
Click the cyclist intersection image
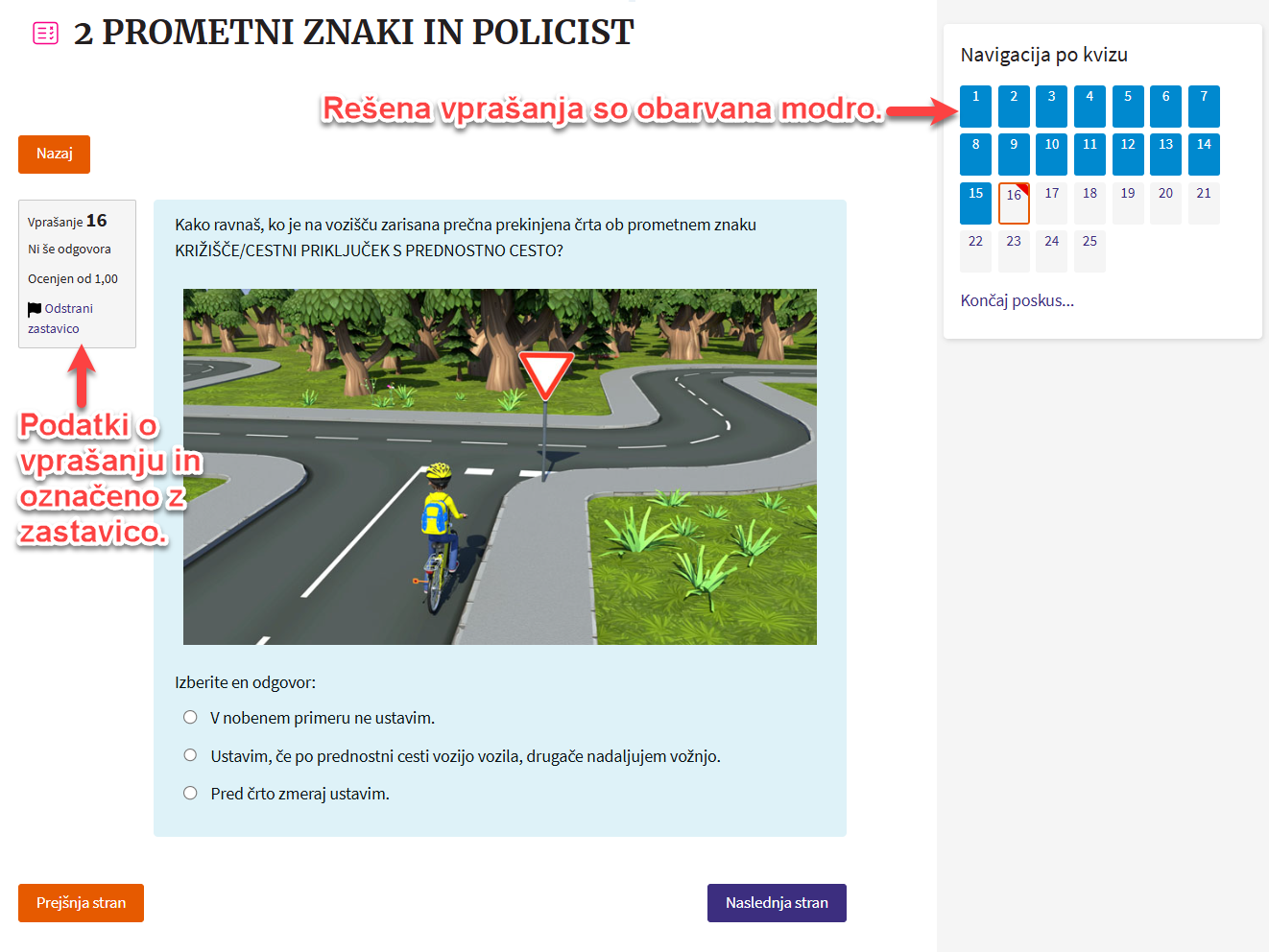tap(499, 466)
